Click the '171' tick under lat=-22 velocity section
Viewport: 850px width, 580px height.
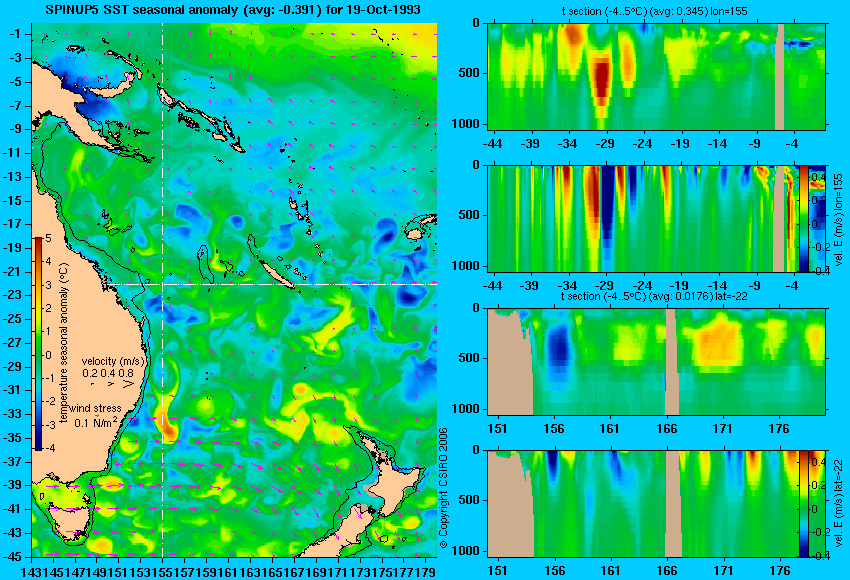(723, 571)
